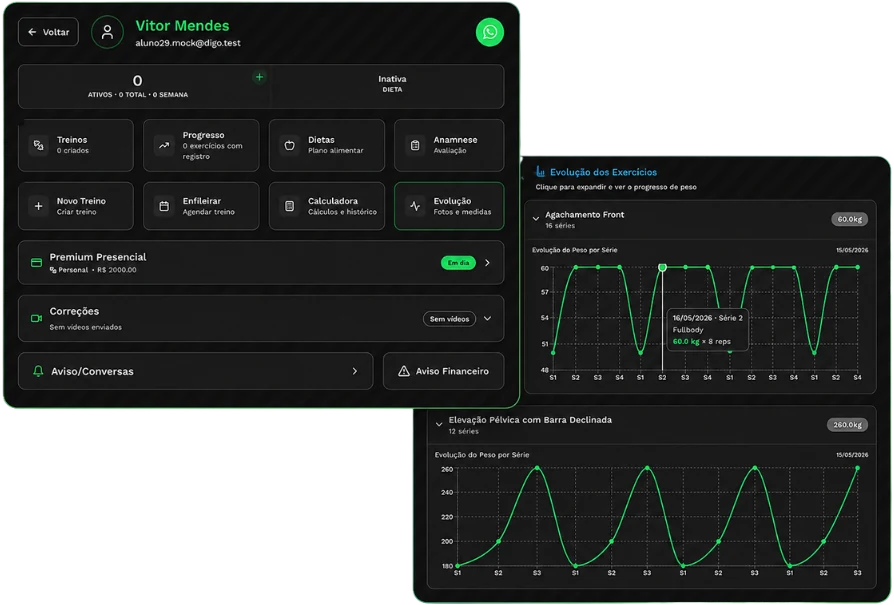Create a workout via Novo Treino
The image size is (894, 605).
point(76,206)
